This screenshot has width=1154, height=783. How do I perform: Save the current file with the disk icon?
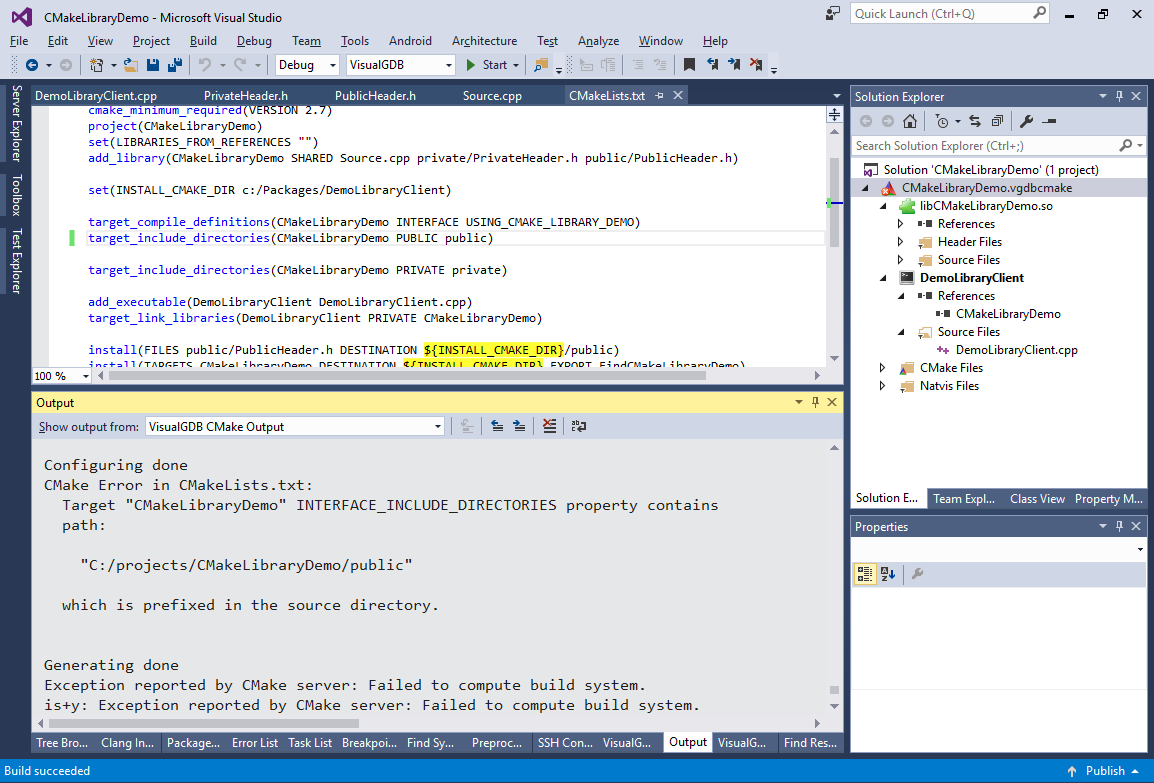click(153, 65)
